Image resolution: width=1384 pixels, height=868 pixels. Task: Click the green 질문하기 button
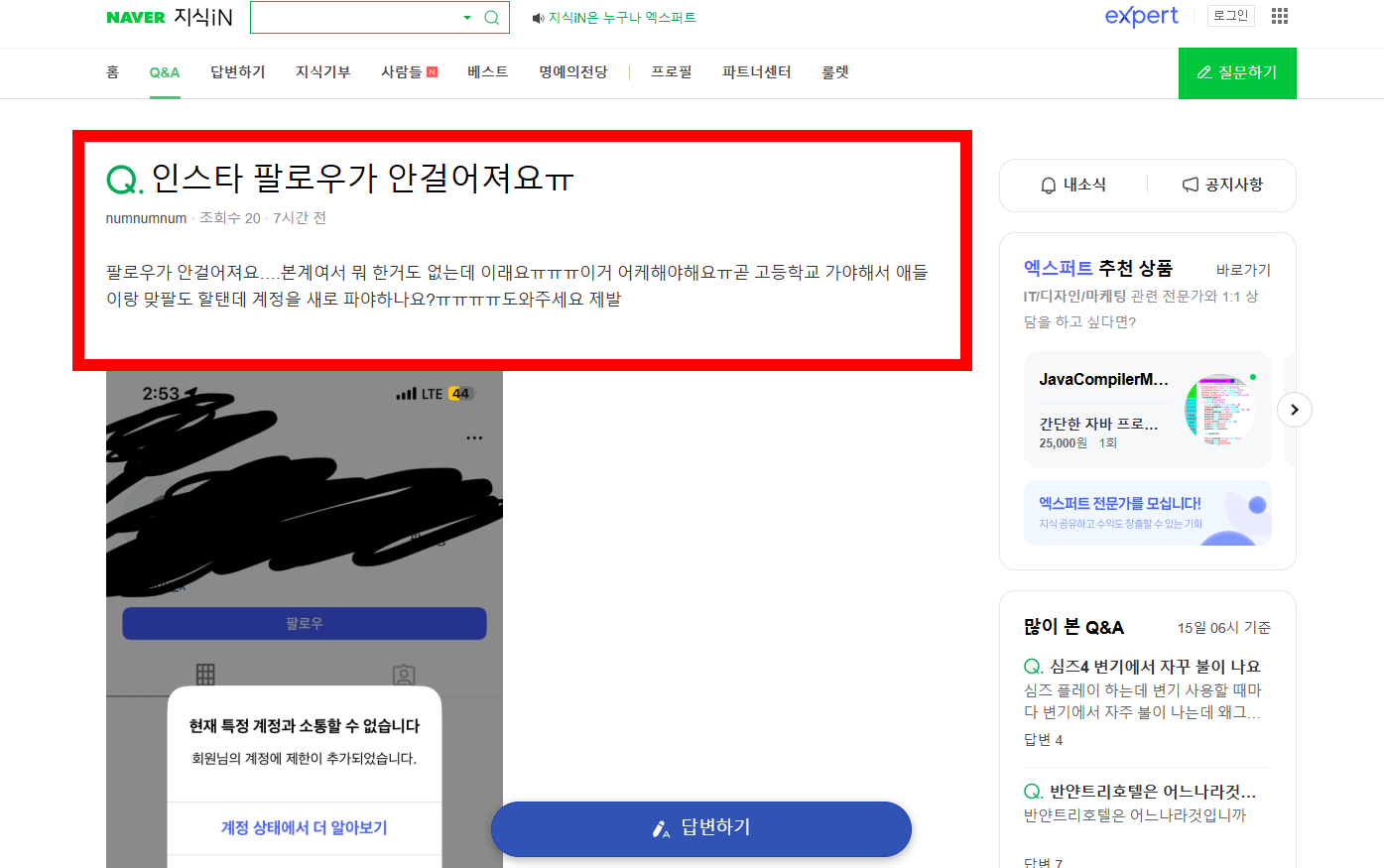[1237, 73]
